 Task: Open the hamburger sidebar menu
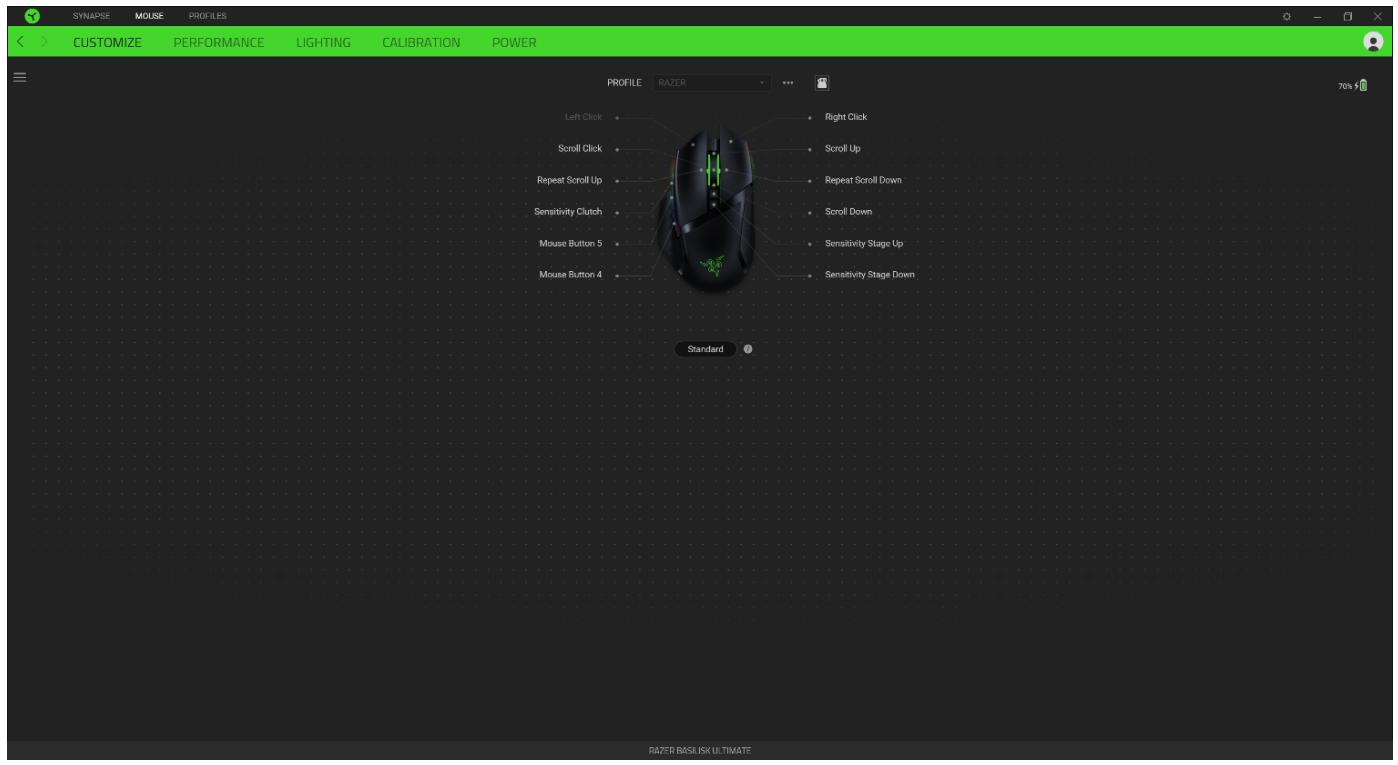tap(19, 76)
